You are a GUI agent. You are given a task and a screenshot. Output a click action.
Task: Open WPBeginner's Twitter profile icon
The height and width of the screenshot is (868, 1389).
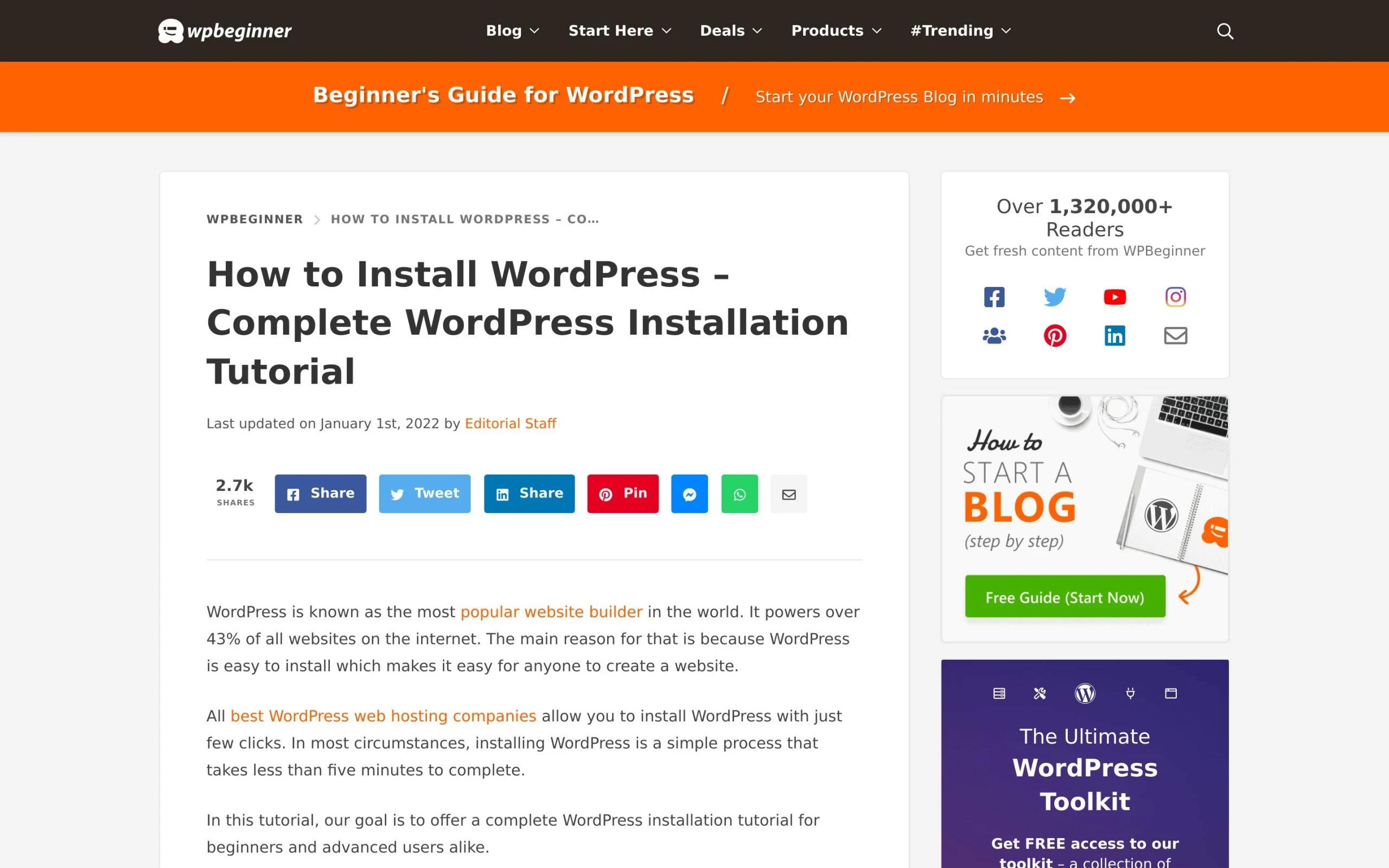pos(1054,297)
